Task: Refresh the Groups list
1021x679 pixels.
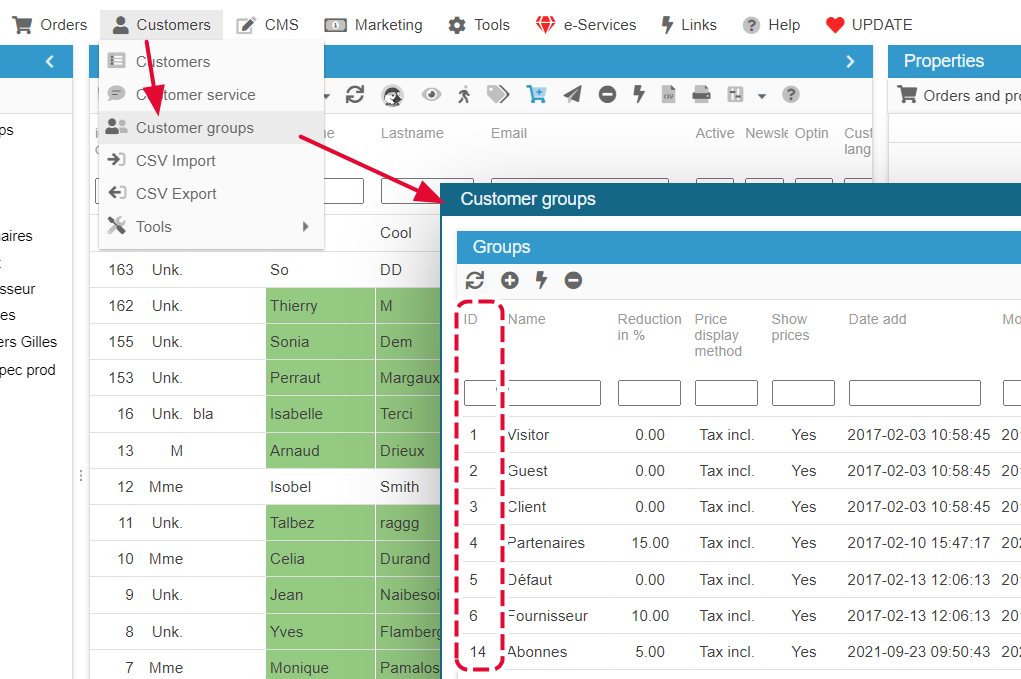Action: (475, 281)
